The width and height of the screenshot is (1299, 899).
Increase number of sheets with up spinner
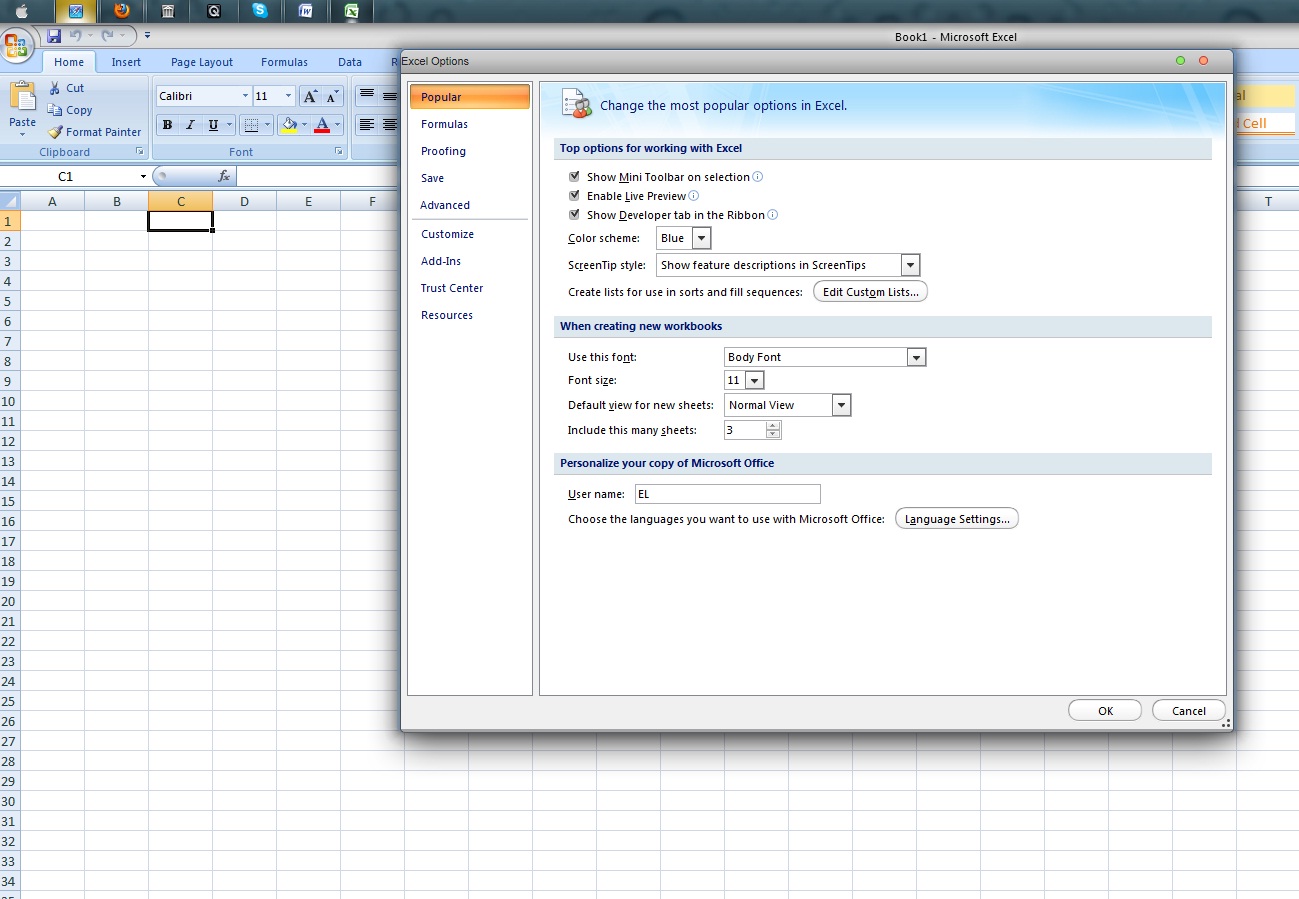pos(773,425)
